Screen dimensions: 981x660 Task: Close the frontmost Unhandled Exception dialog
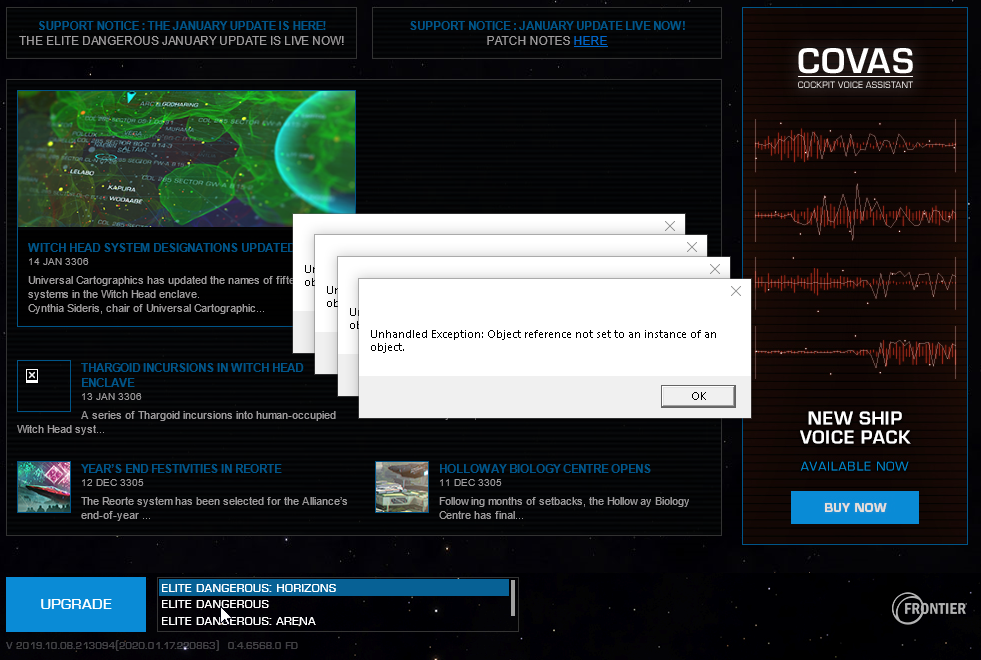(x=736, y=291)
